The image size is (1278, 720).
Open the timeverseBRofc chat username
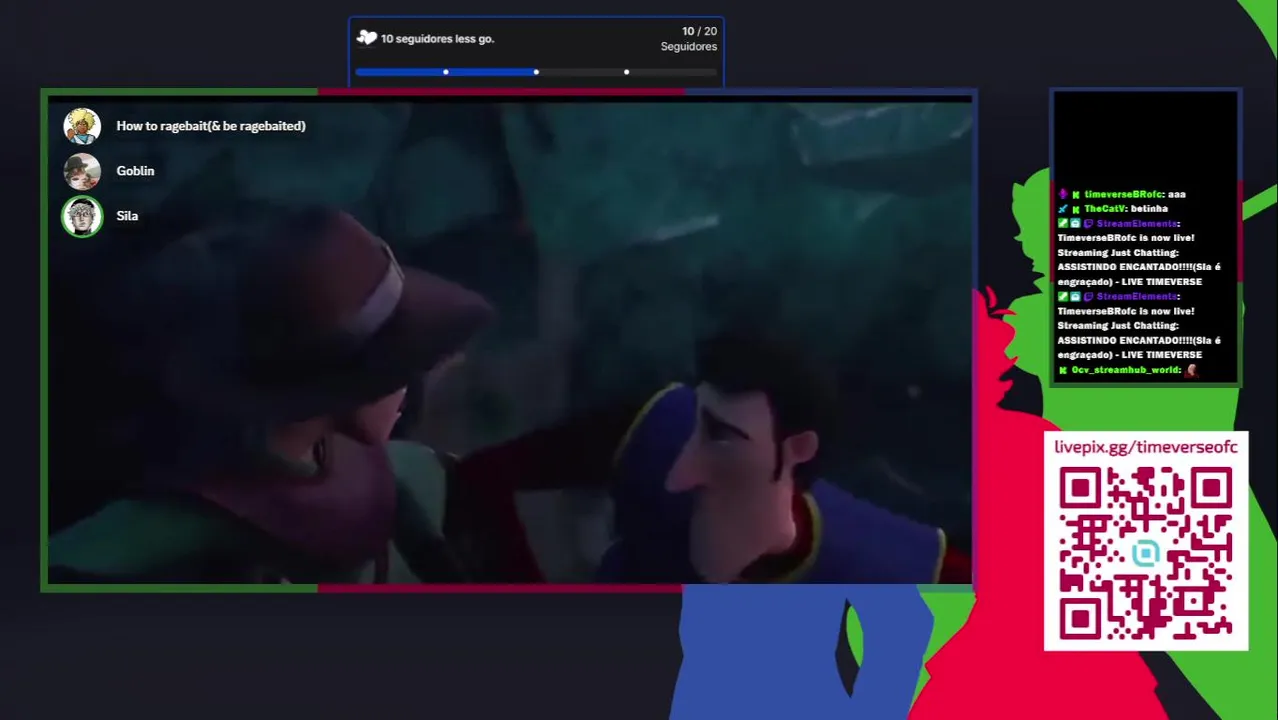(x=1123, y=194)
